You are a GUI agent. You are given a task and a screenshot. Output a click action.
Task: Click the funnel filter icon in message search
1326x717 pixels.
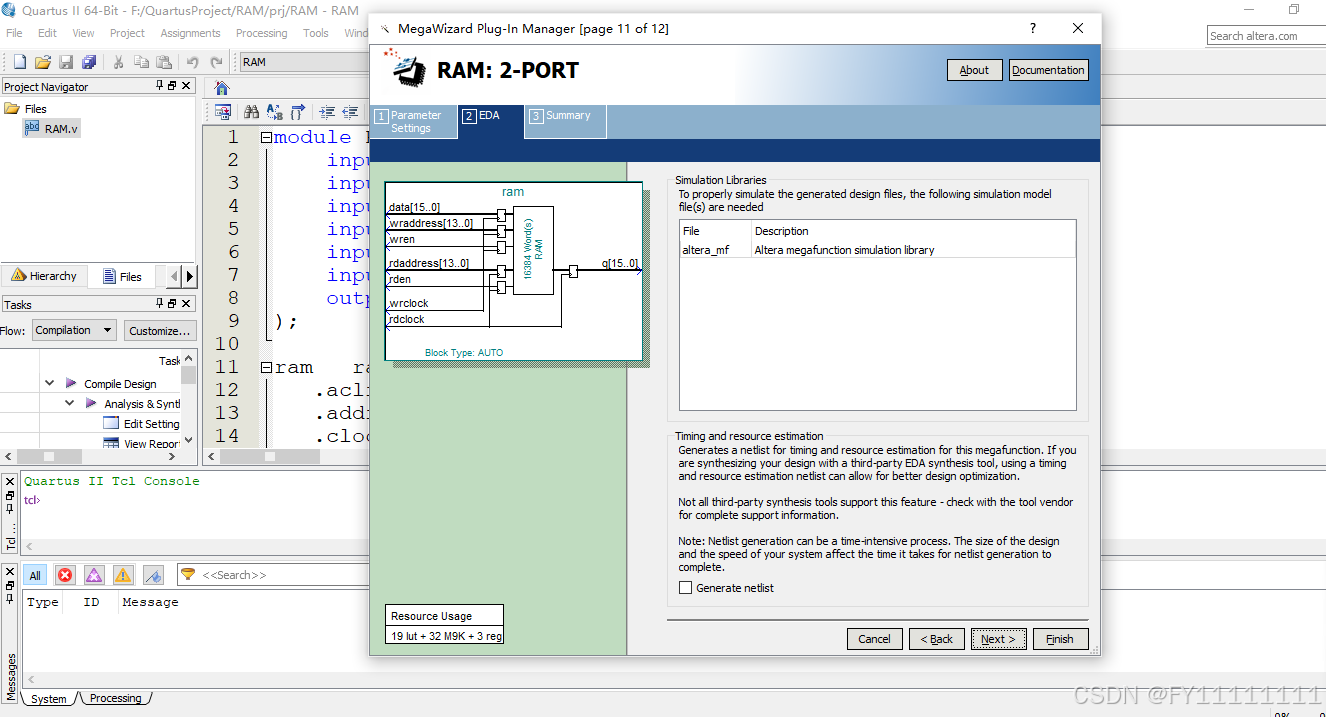188,574
